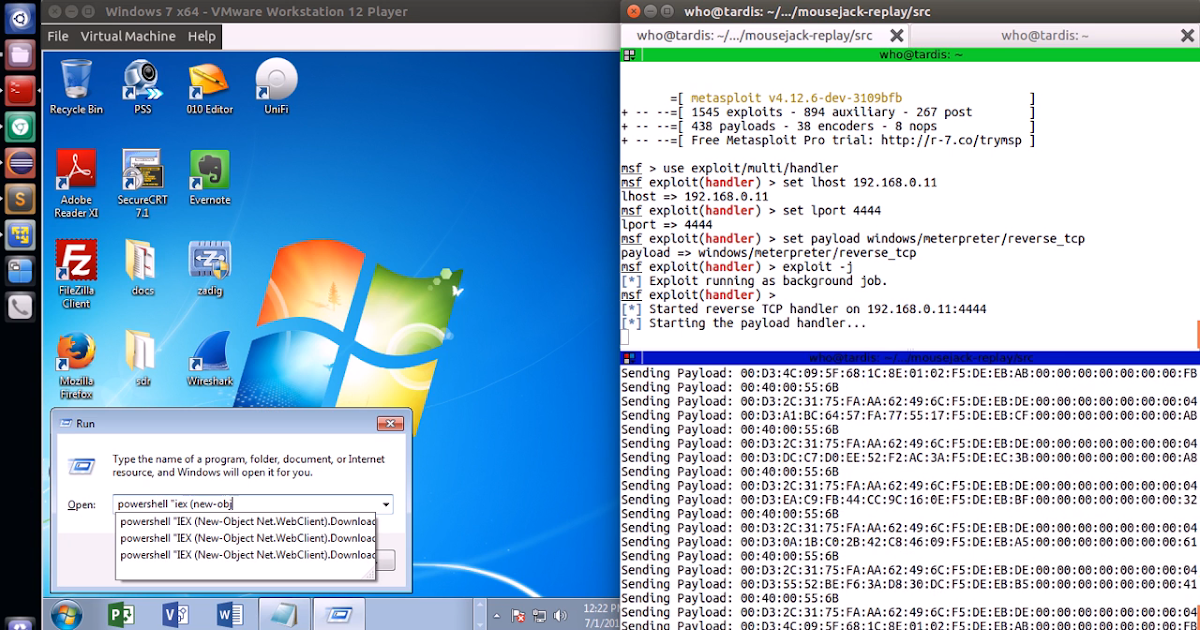Click '438 payloads - 38 encoders - 8 nops' text
Image resolution: width=1200 pixels, height=630 pixels.
[814, 127]
